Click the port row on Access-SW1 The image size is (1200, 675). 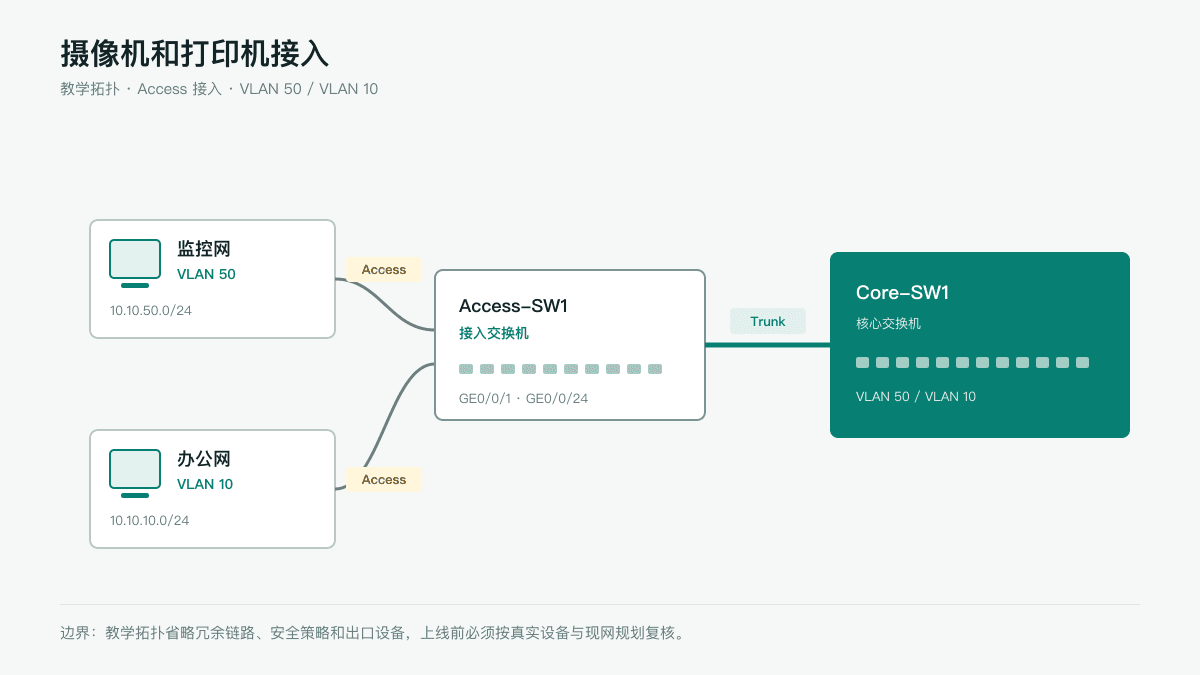pos(561,369)
